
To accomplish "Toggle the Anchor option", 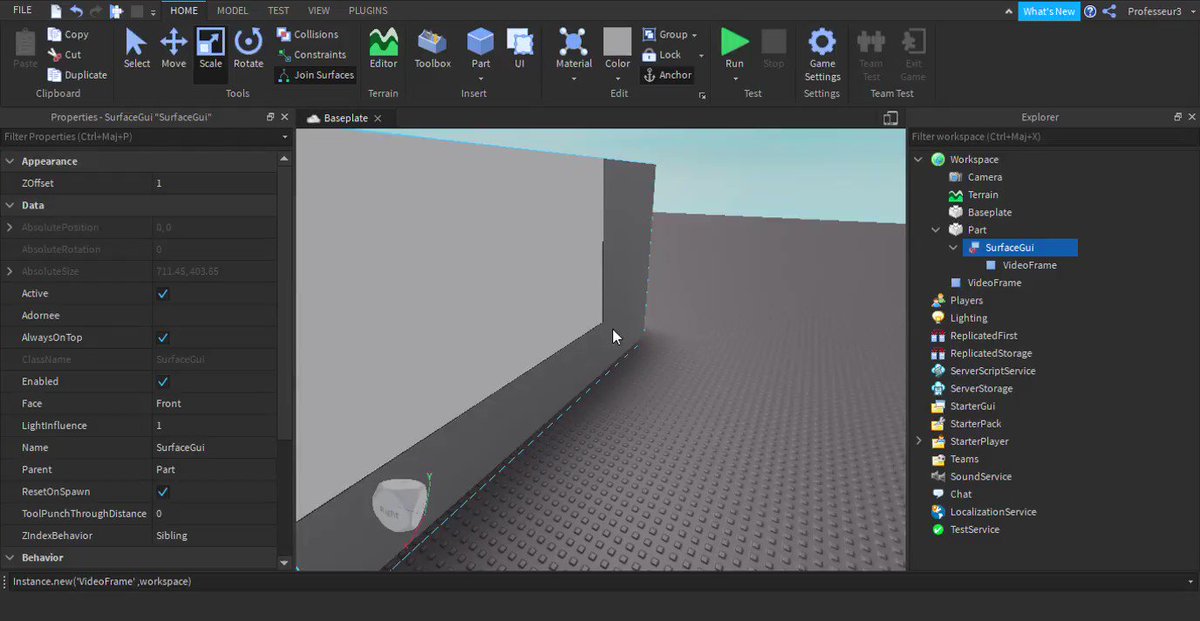I will click(667, 75).
